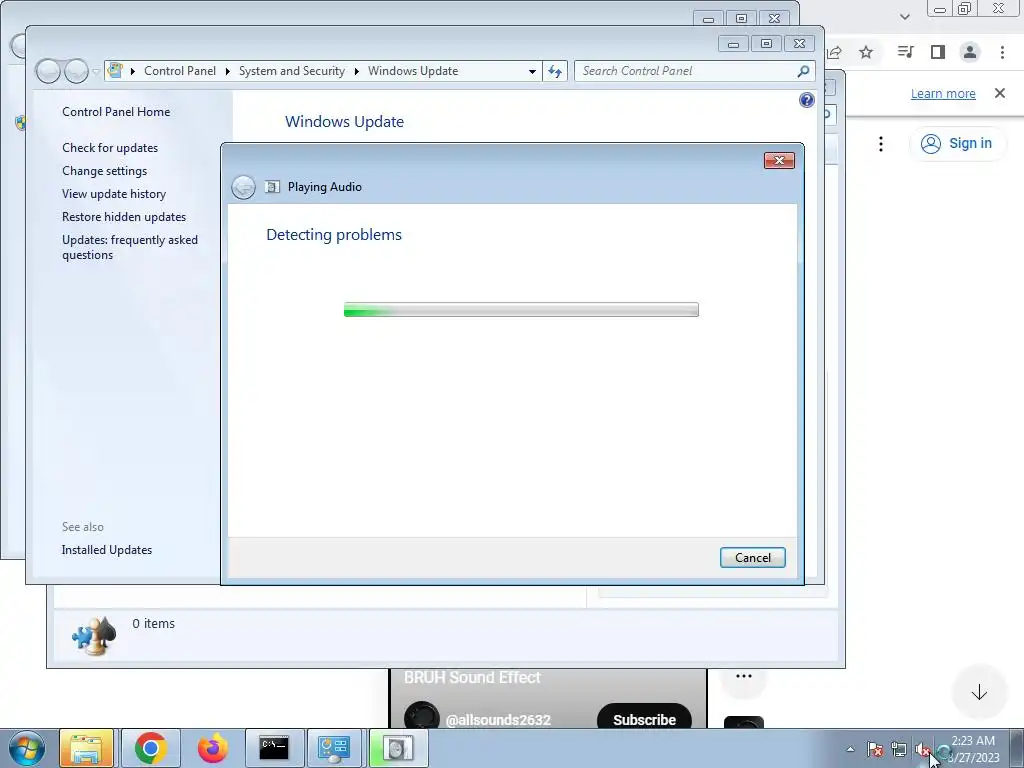This screenshot has height=768, width=1024.
Task: Click the muted volume tray icon
Action: (922, 750)
